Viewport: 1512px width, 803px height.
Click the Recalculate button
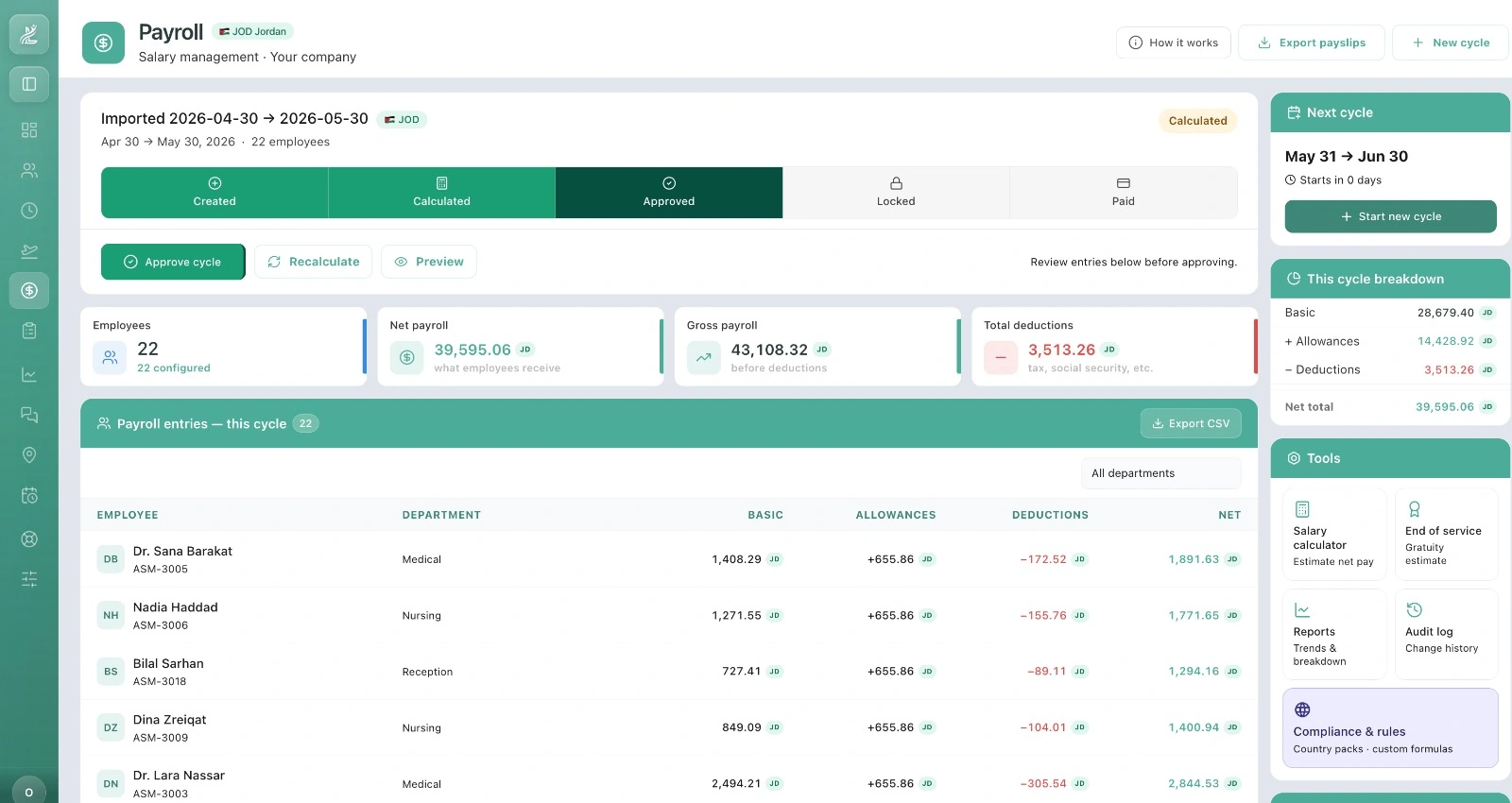pos(313,262)
